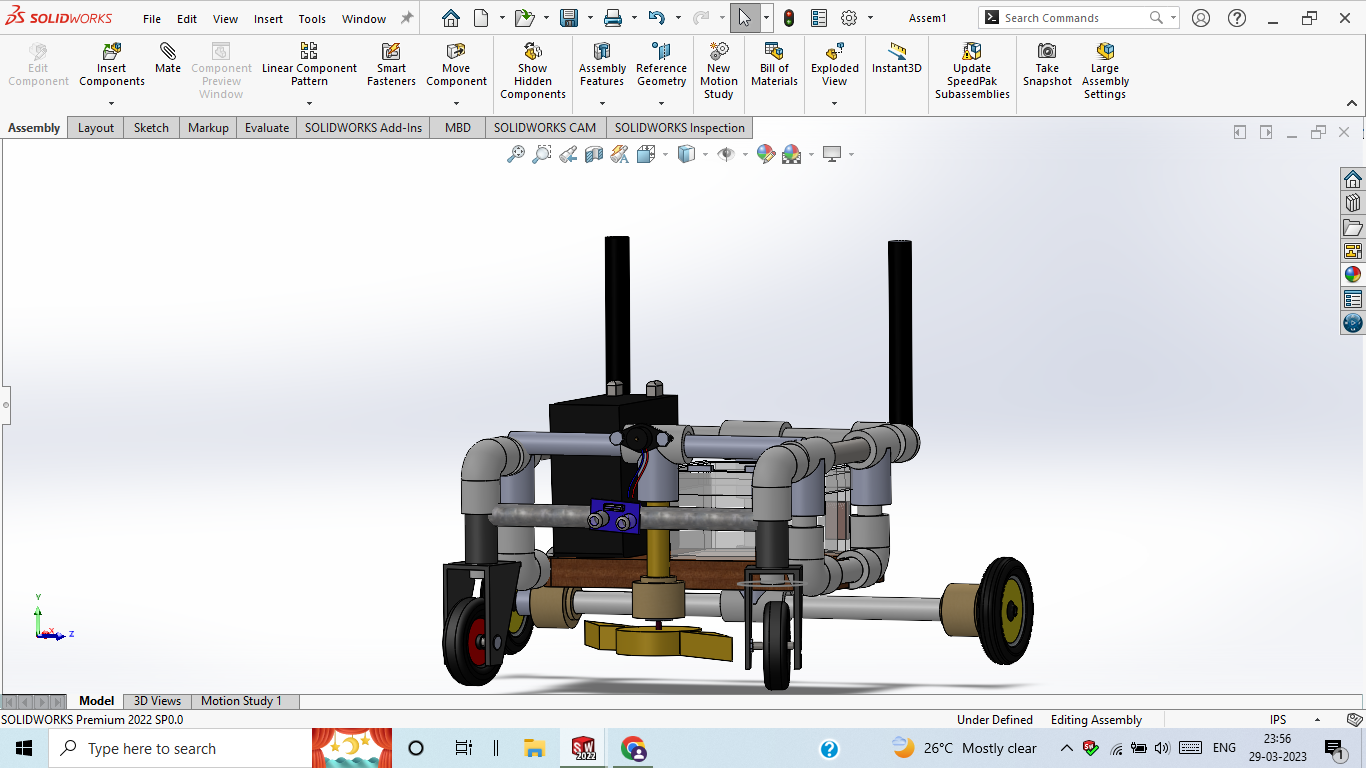This screenshot has width=1366, height=768.
Task: Open the Insert menu
Action: (267, 18)
